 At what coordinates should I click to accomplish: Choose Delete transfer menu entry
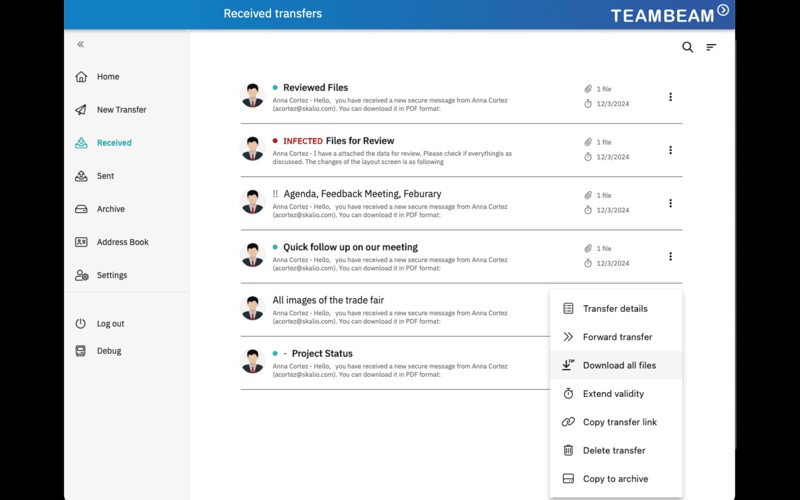point(616,451)
